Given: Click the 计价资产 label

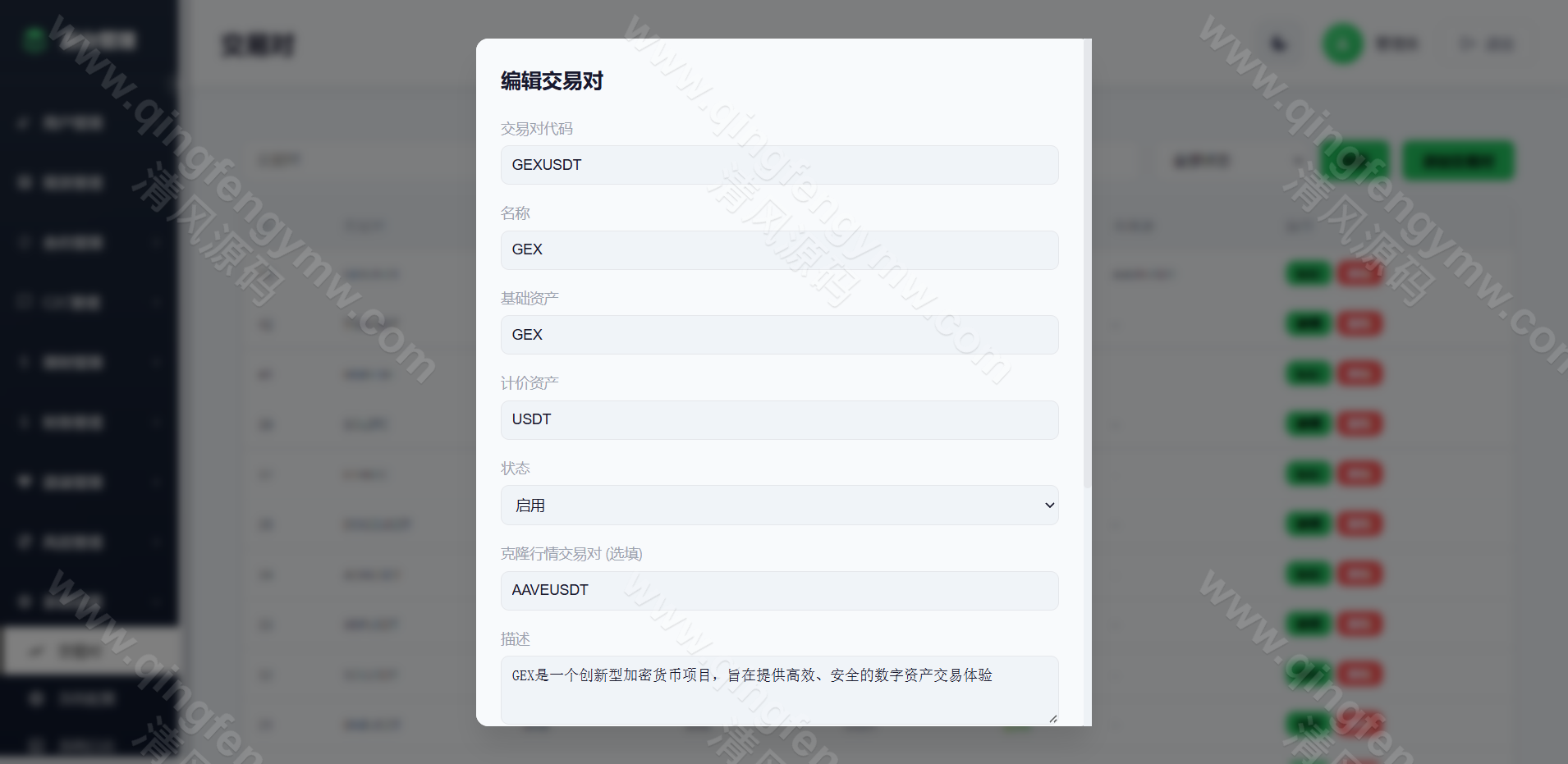Looking at the screenshot, I should (530, 383).
